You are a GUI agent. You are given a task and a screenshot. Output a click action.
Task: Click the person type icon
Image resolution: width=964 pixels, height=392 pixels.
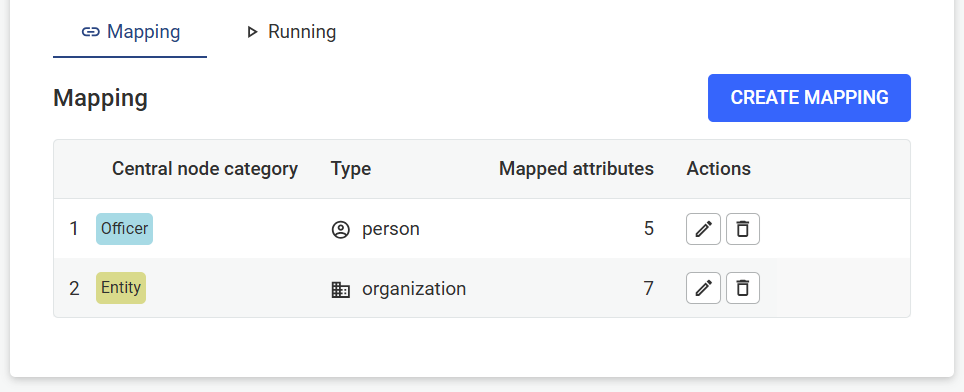click(x=341, y=230)
